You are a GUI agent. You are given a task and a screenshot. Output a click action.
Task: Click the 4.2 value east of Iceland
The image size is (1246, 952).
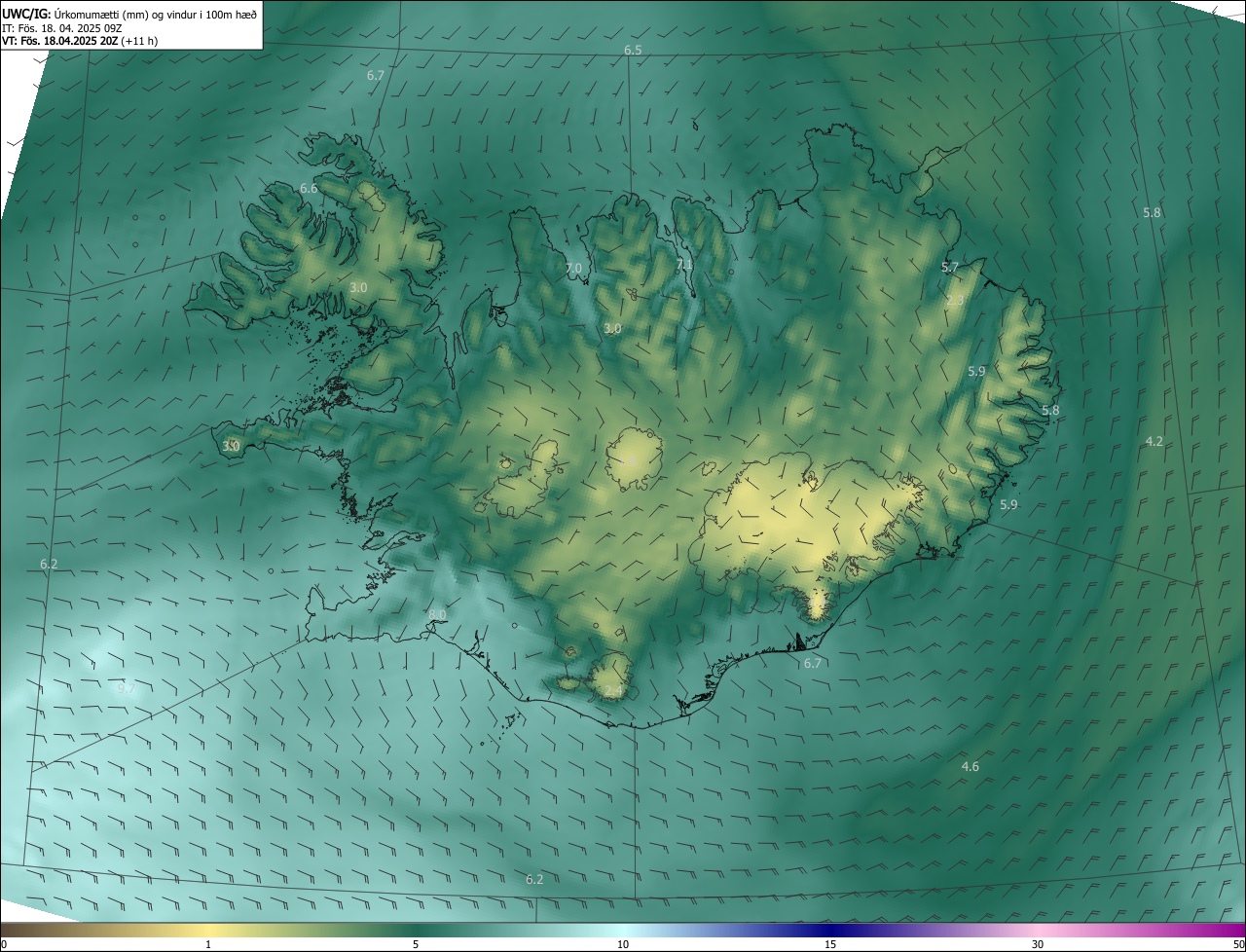click(1154, 441)
